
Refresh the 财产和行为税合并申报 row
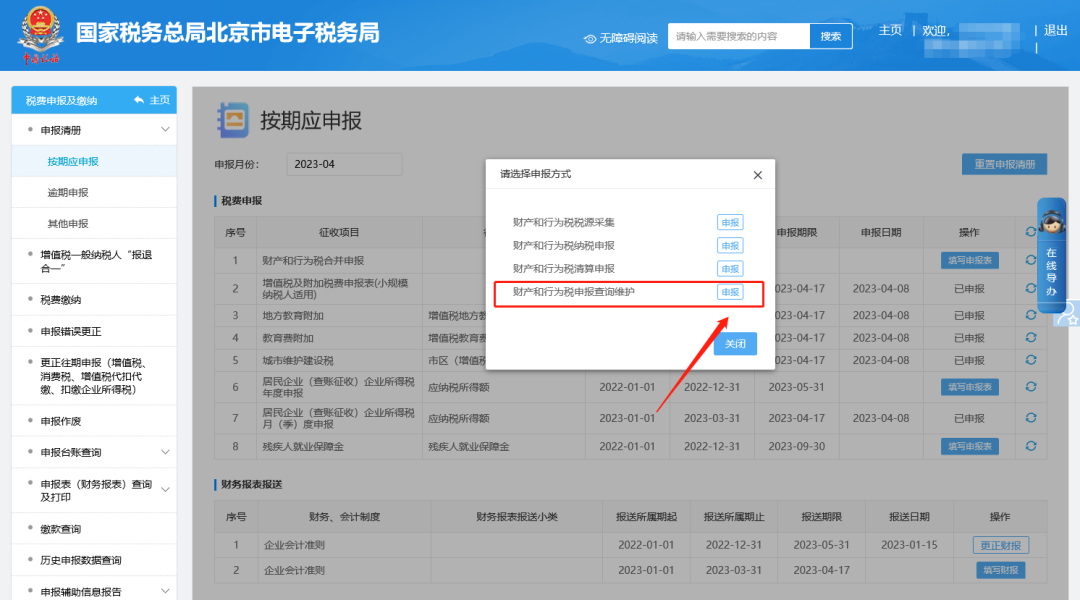click(1030, 260)
